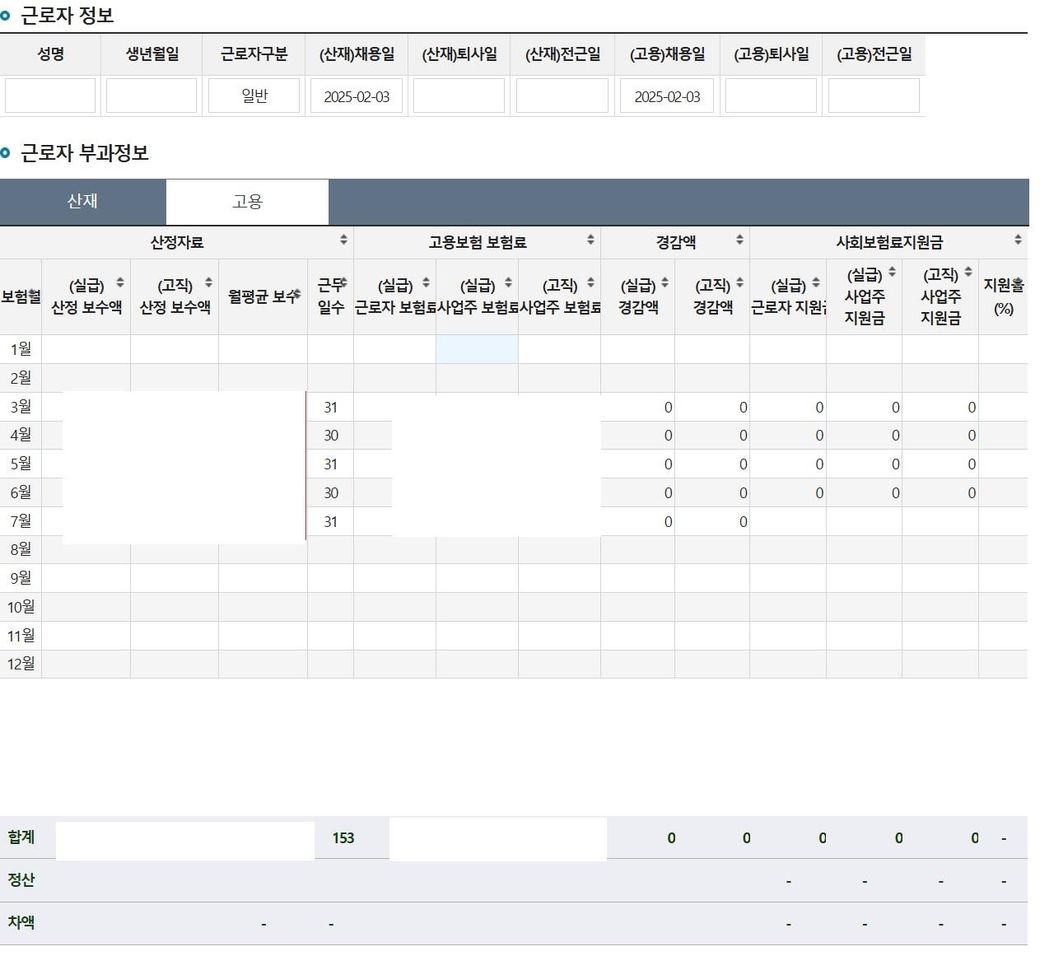The image size is (1040, 956).
Task: Click the 생년월일 input field
Action: coord(151,96)
